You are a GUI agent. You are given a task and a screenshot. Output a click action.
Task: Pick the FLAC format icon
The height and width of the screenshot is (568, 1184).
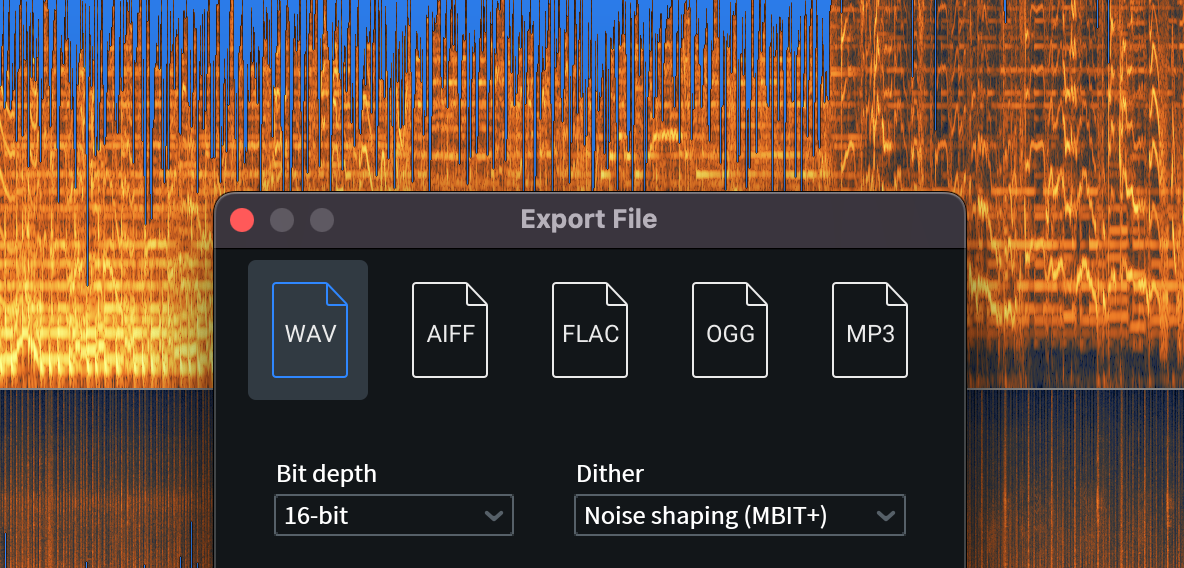coord(590,330)
